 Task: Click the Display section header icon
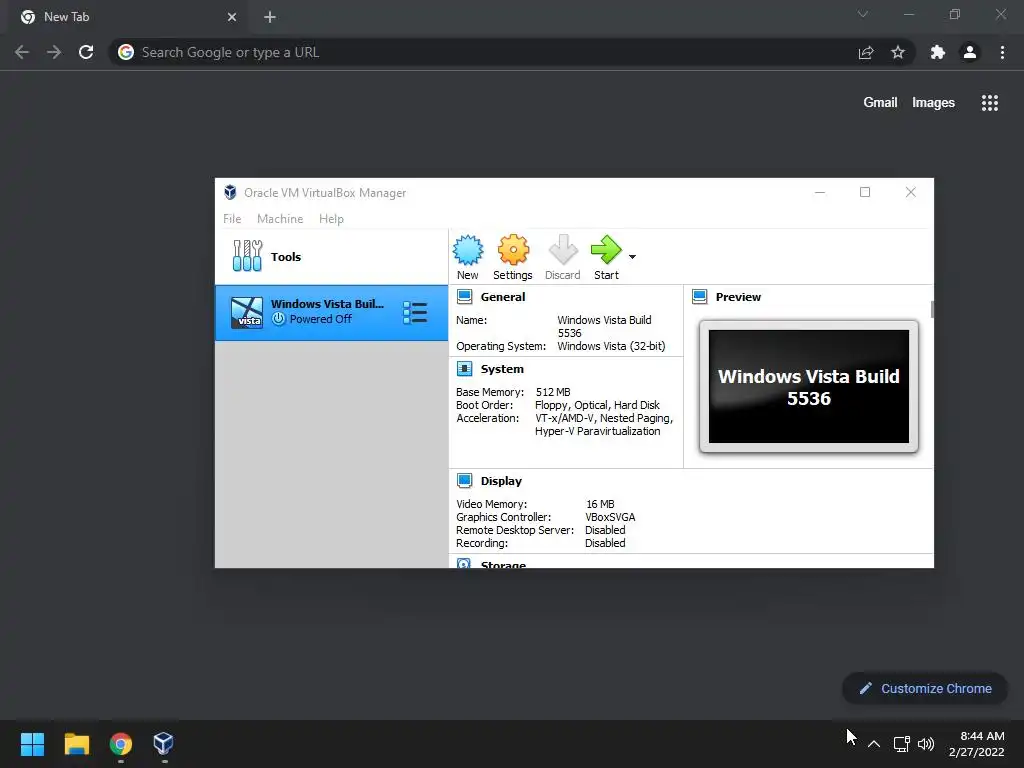click(464, 481)
